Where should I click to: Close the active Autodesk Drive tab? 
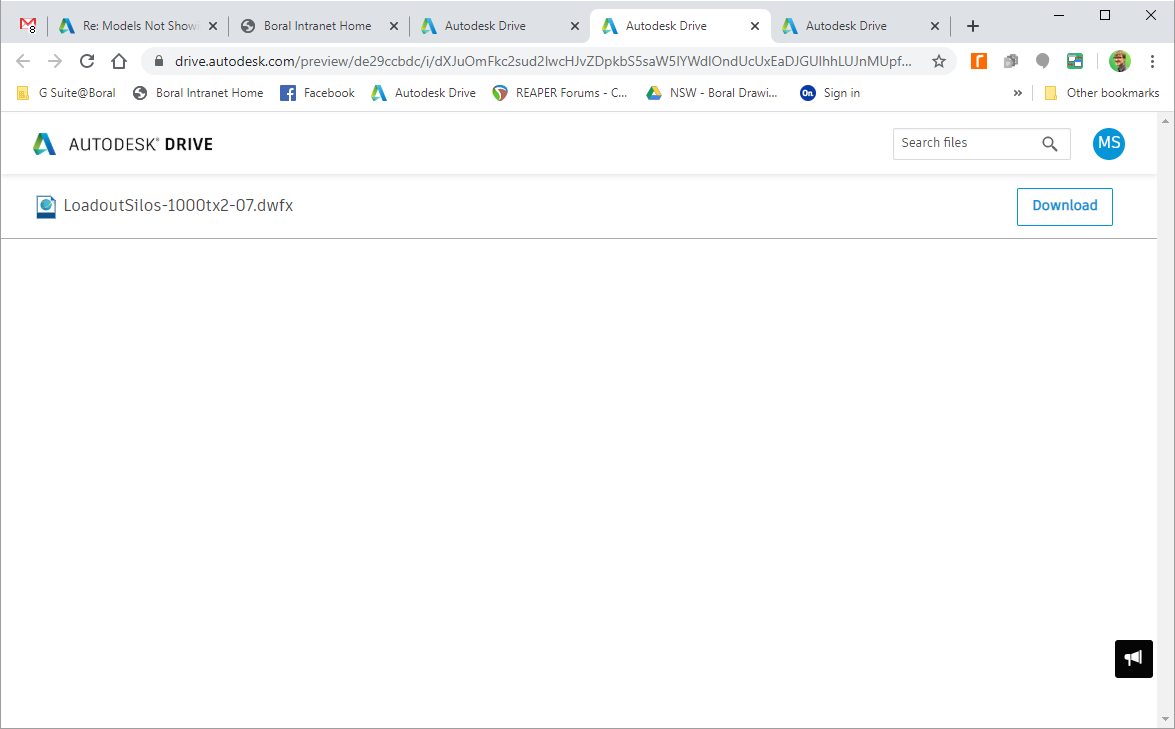point(755,26)
